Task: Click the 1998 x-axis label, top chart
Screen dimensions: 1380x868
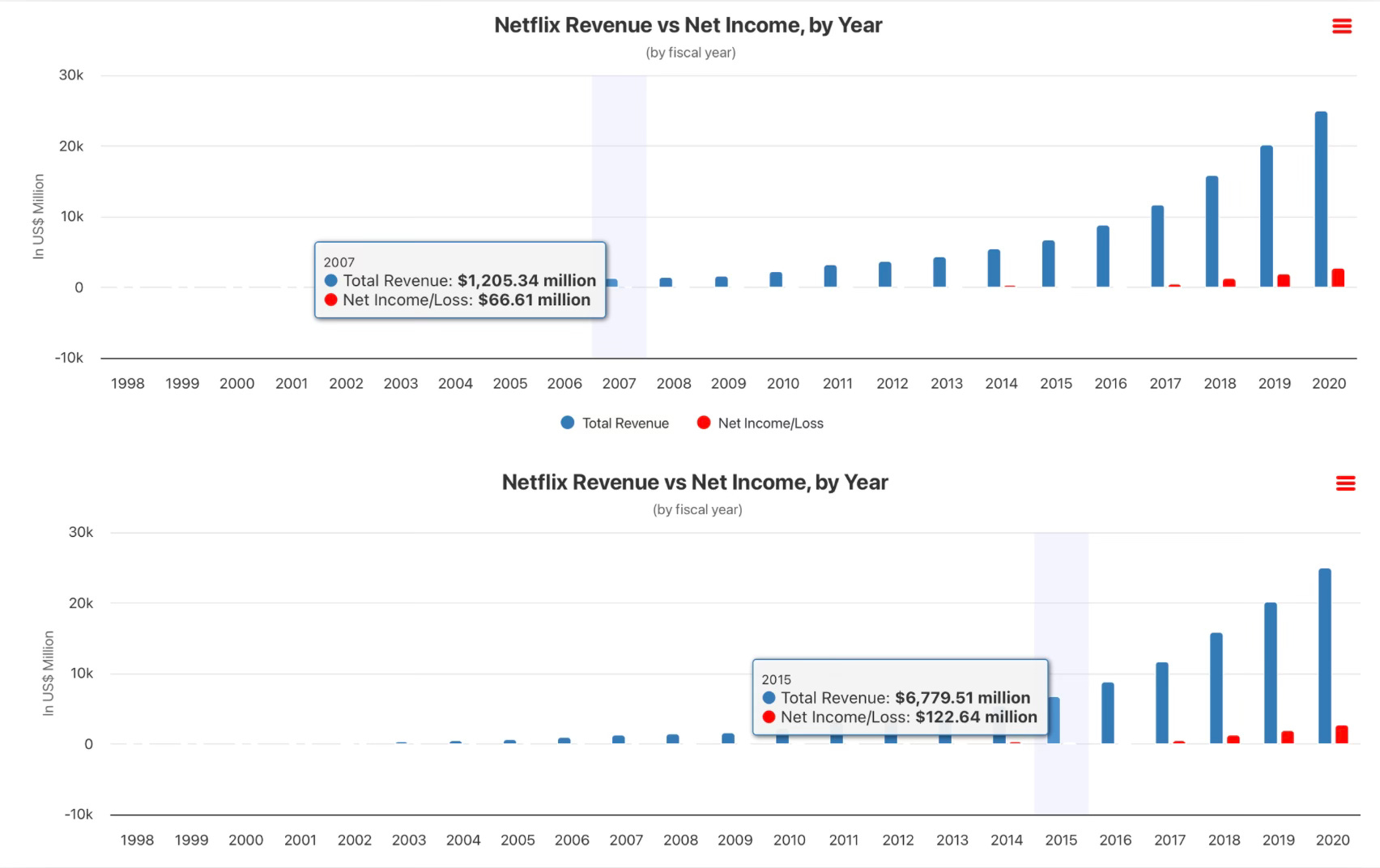Action: 128,383
